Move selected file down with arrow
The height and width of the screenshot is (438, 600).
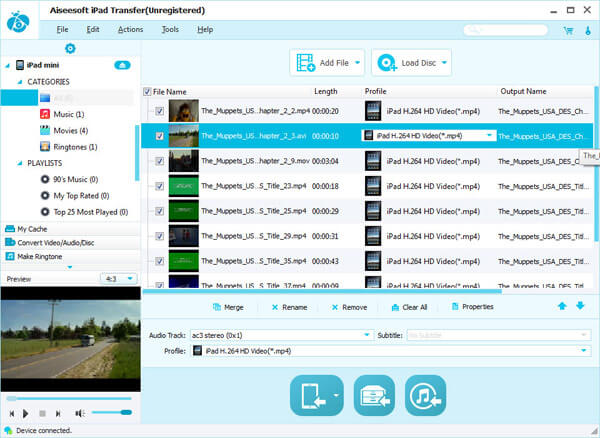[580, 306]
